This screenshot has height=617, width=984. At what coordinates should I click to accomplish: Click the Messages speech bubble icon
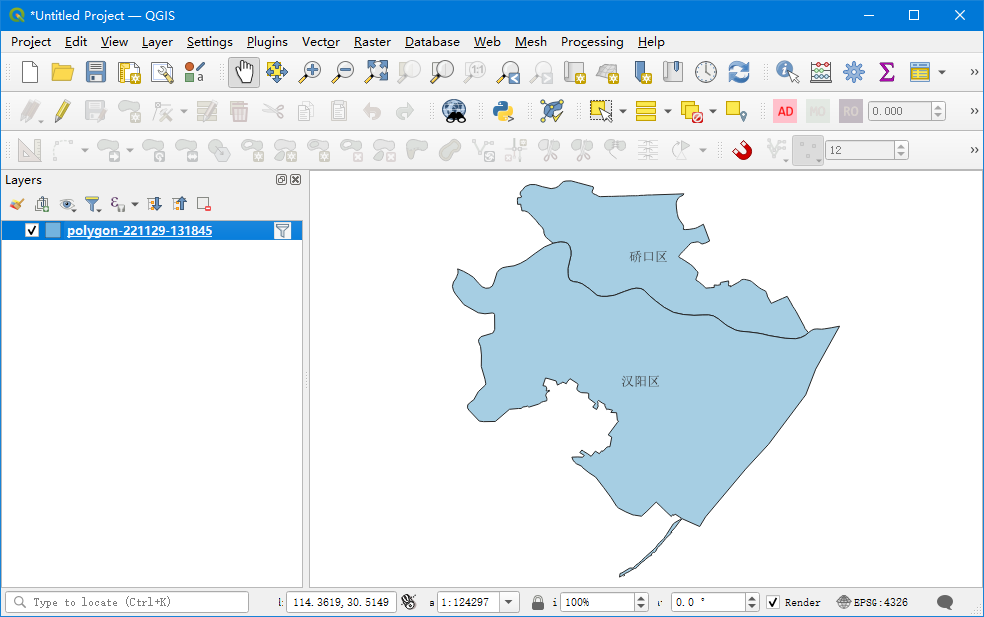(x=945, y=603)
